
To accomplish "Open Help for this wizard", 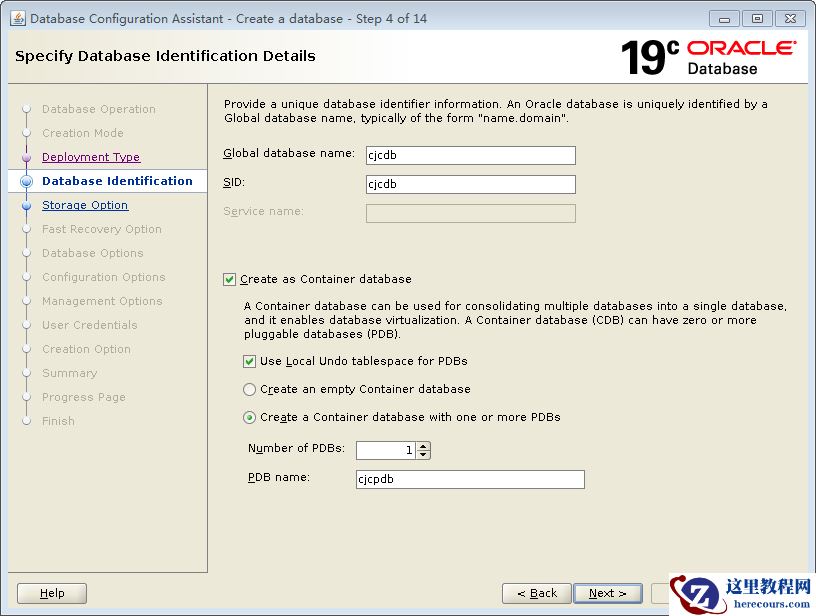I will click(52, 593).
